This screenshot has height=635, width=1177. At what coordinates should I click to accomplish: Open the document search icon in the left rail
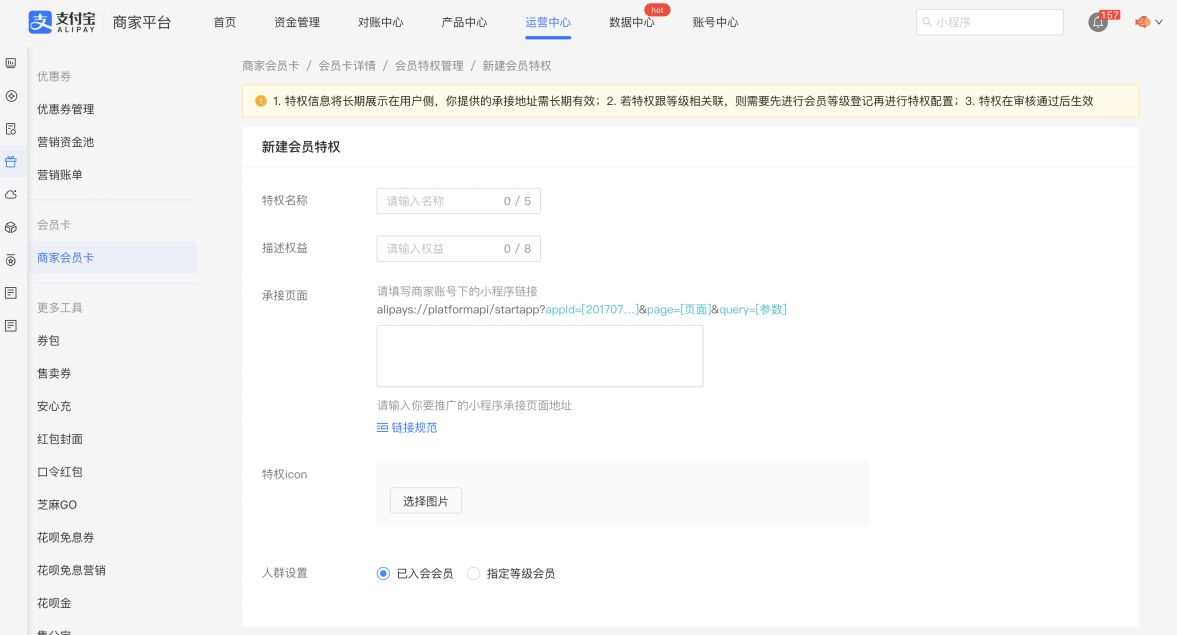[11, 129]
